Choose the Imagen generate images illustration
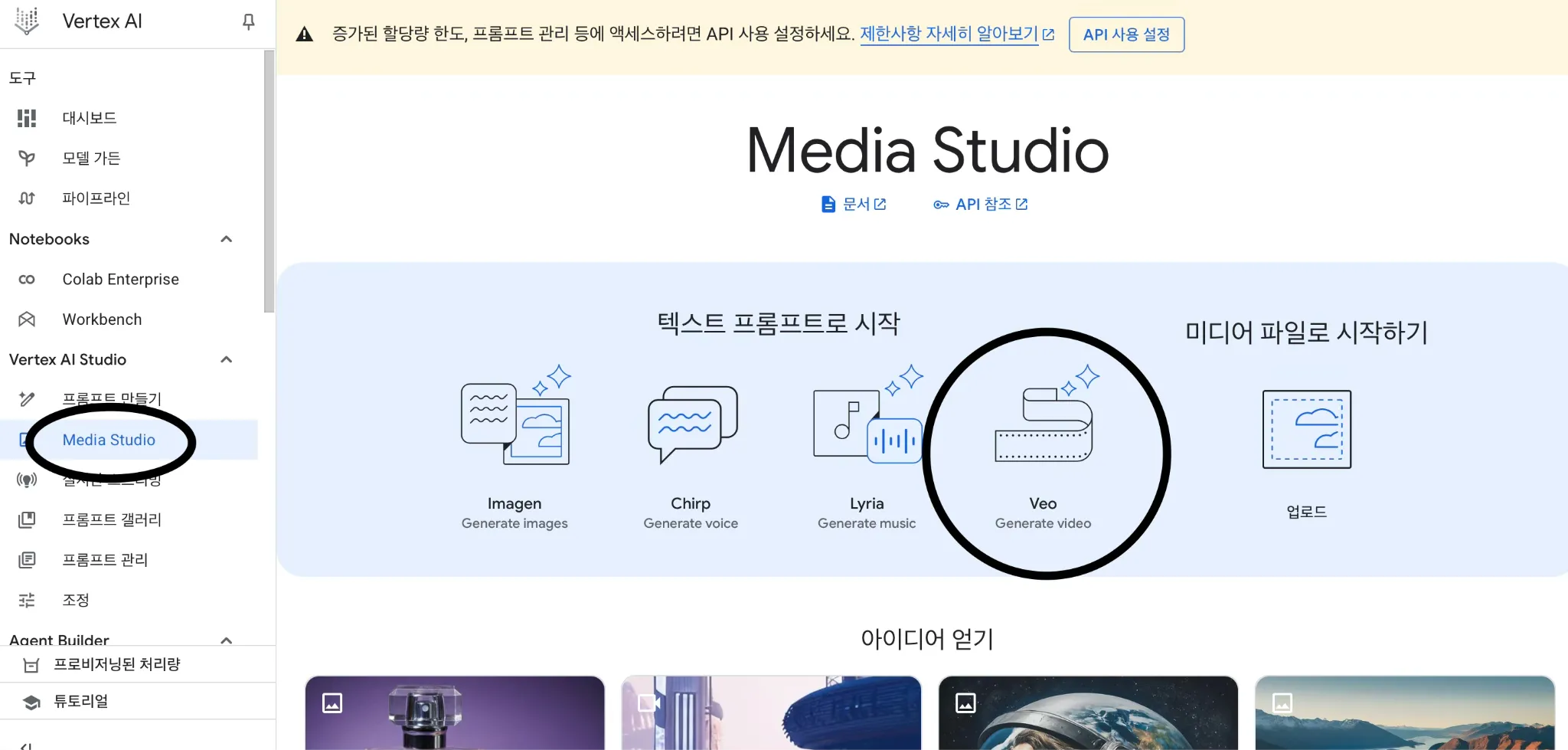Image resolution: width=1568 pixels, height=750 pixels. 515,414
